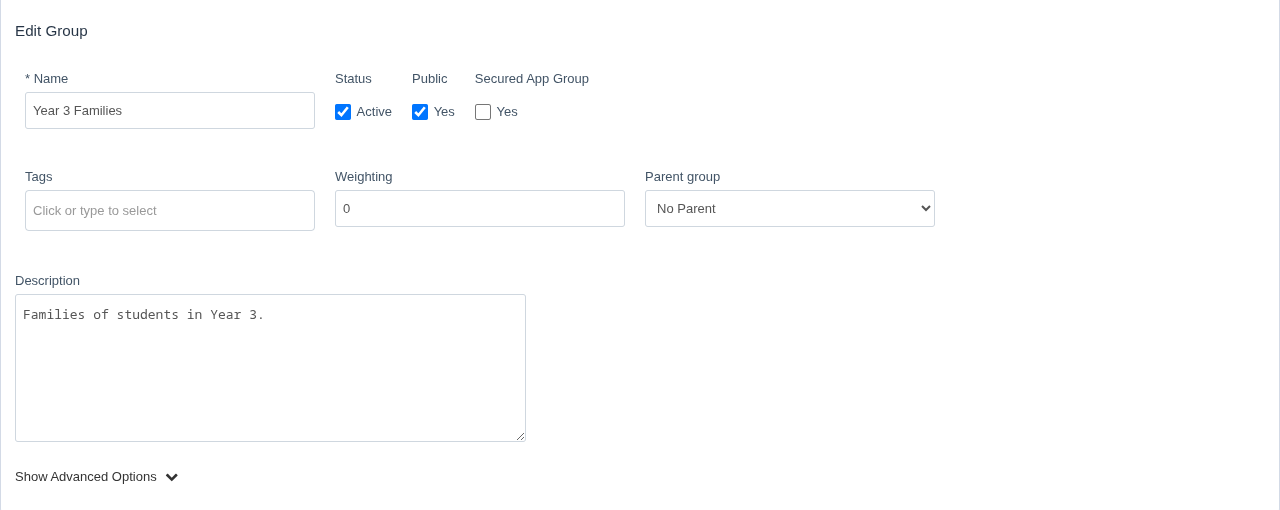The width and height of the screenshot is (1280, 510).
Task: Click the Public label
Action: [430, 79]
